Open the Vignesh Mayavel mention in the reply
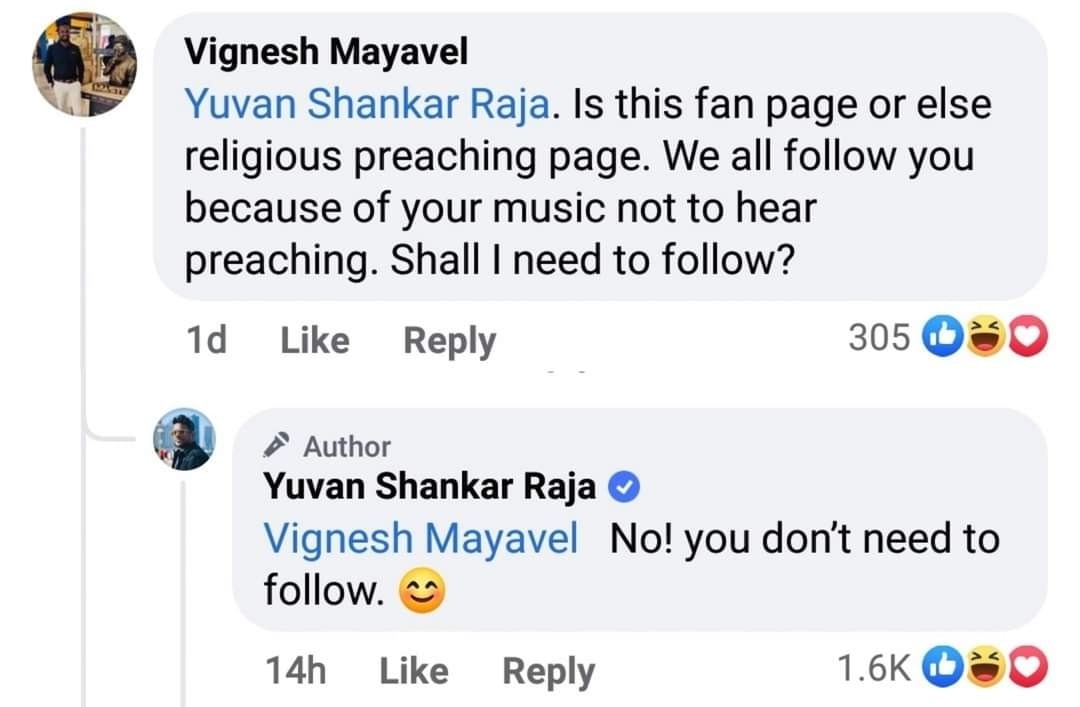The width and height of the screenshot is (1080, 707). click(420, 539)
